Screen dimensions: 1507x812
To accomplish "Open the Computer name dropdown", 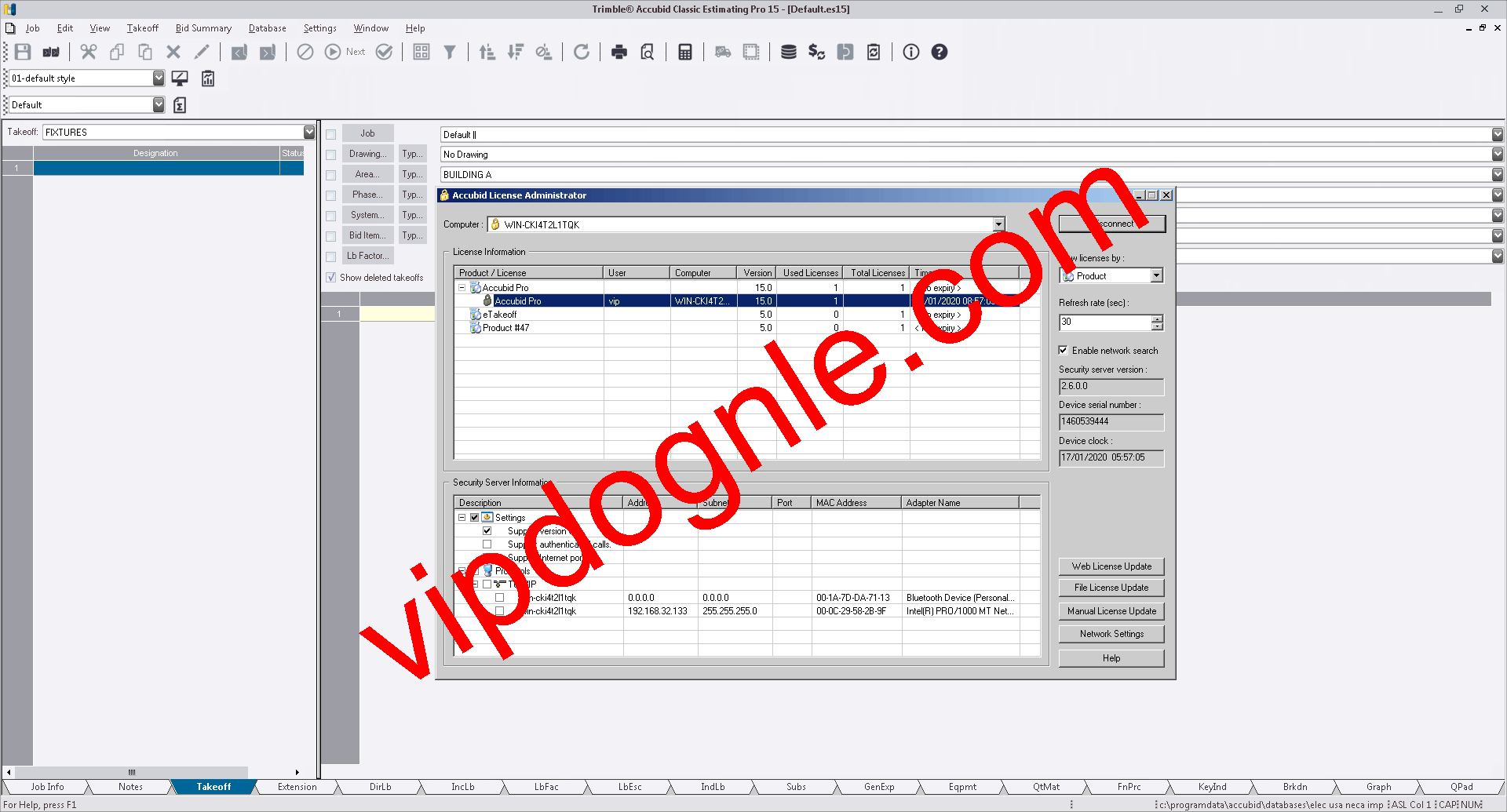I will coord(998,224).
